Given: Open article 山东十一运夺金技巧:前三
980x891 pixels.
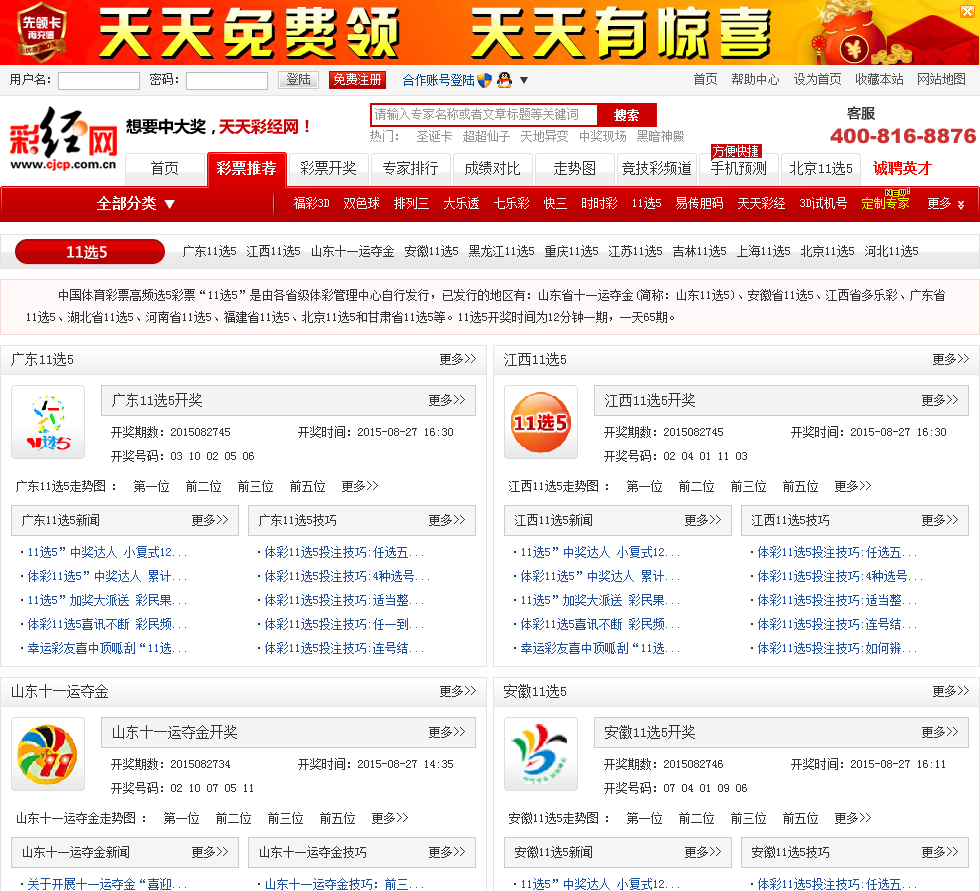Looking at the screenshot, I should coord(344,884).
